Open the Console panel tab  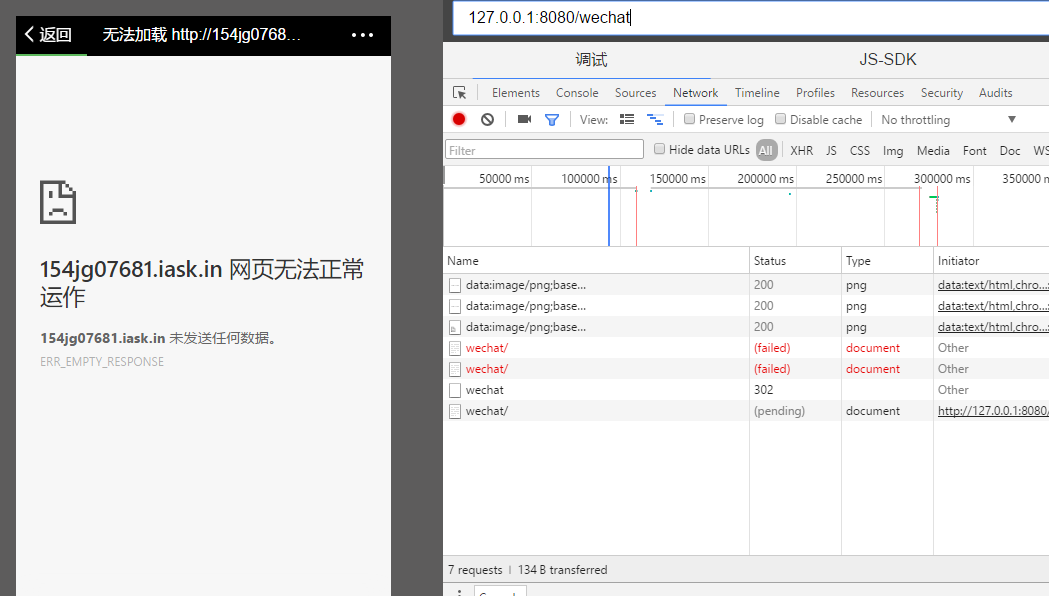(x=577, y=93)
